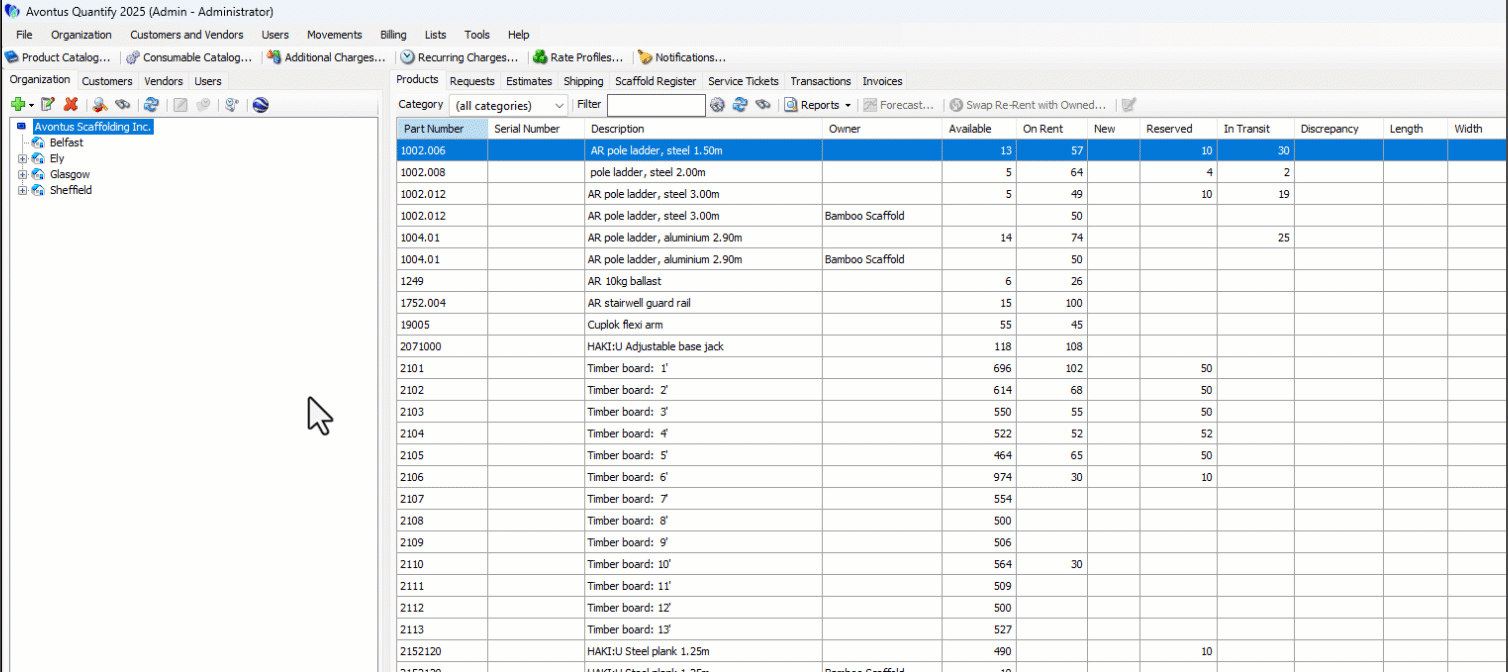The width and height of the screenshot is (1508, 672).
Task: Expand the Glasgow branch in tree
Action: [x=22, y=175]
